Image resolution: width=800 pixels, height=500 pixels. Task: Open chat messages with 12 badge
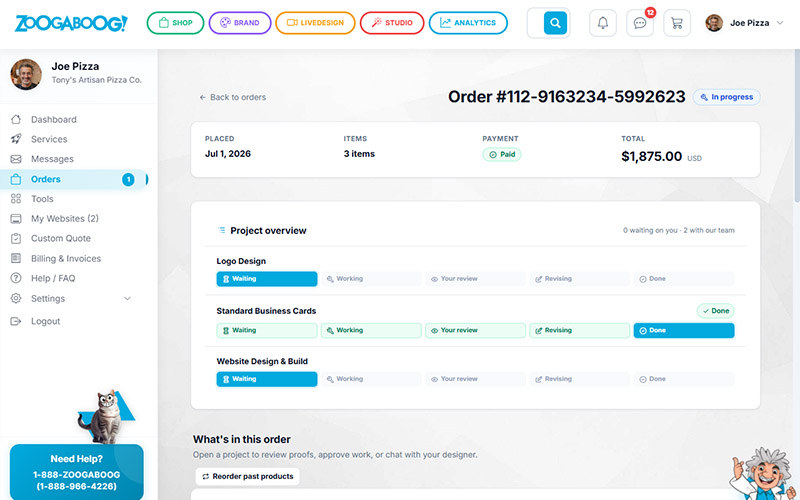[640, 23]
